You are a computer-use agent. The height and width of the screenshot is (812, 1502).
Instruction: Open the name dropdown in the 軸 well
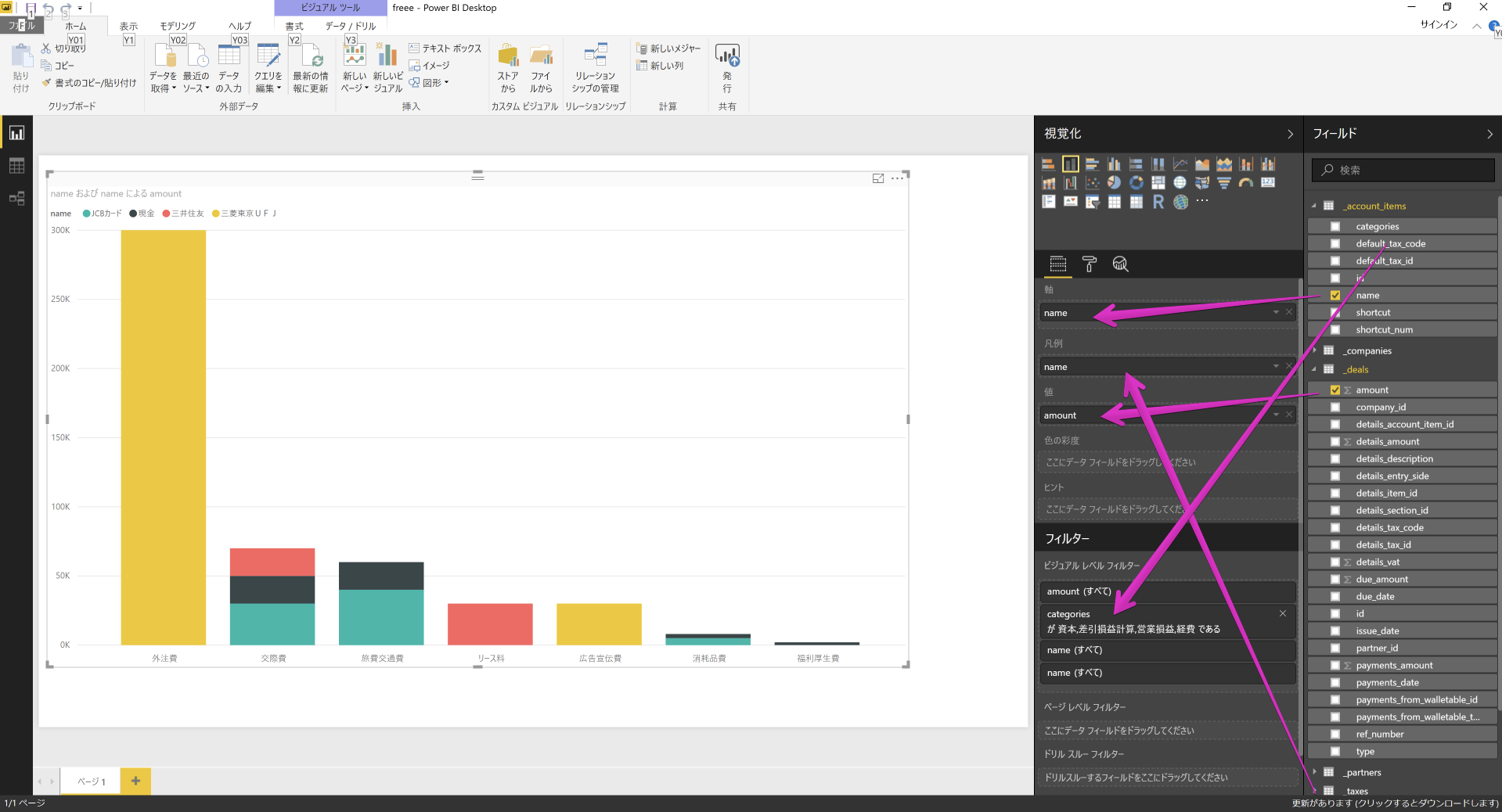pos(1277,312)
